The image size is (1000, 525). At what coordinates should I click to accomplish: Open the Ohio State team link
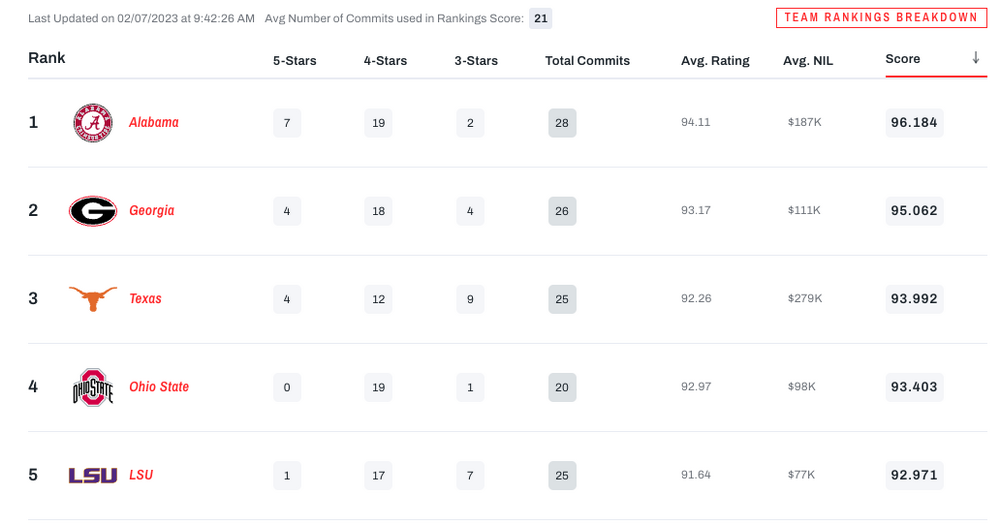click(x=159, y=387)
